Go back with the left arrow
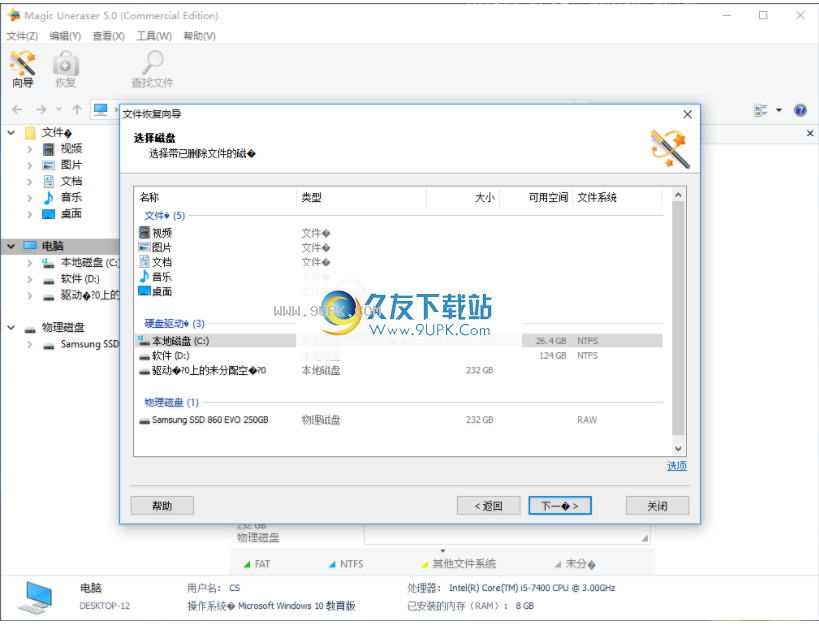 pyautogui.click(x=17, y=109)
